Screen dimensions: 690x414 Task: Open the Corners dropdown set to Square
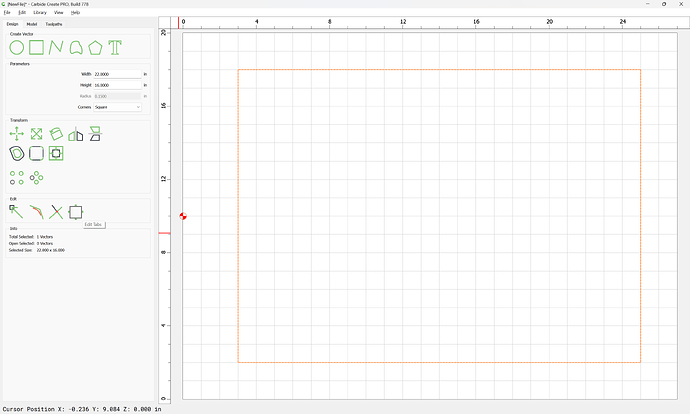pyautogui.click(x=117, y=107)
